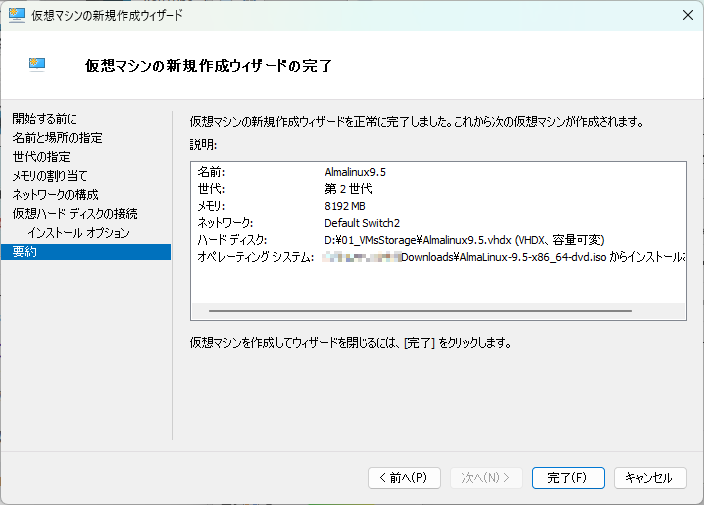704x505 pixels.
Task: Open the 世代の指定 step
Action: point(41,157)
